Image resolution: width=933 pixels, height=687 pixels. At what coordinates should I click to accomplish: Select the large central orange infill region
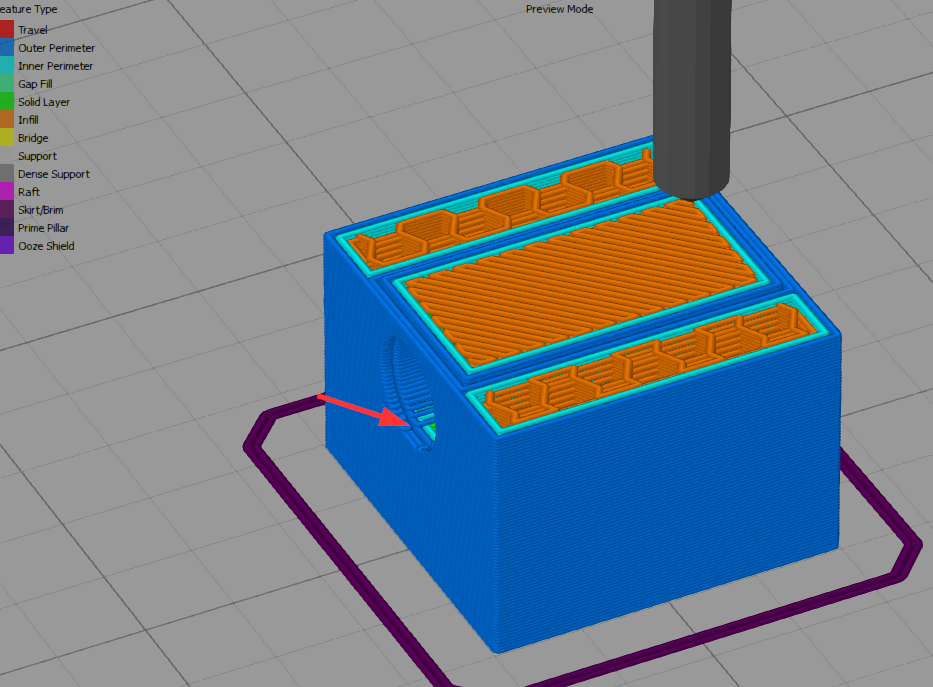[x=577, y=283]
